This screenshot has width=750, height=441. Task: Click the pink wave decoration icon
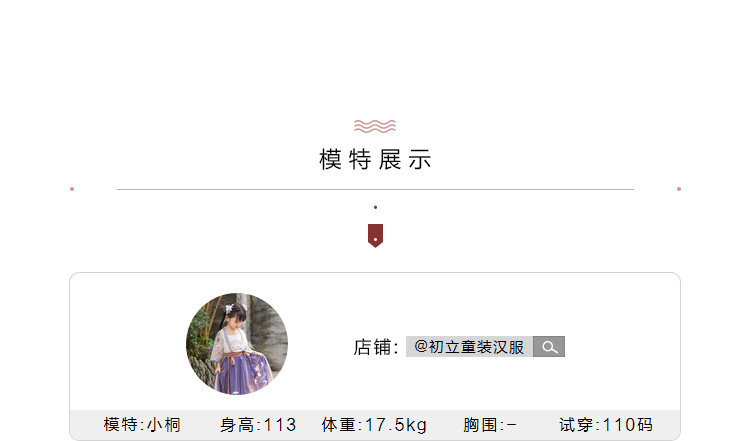click(x=375, y=126)
